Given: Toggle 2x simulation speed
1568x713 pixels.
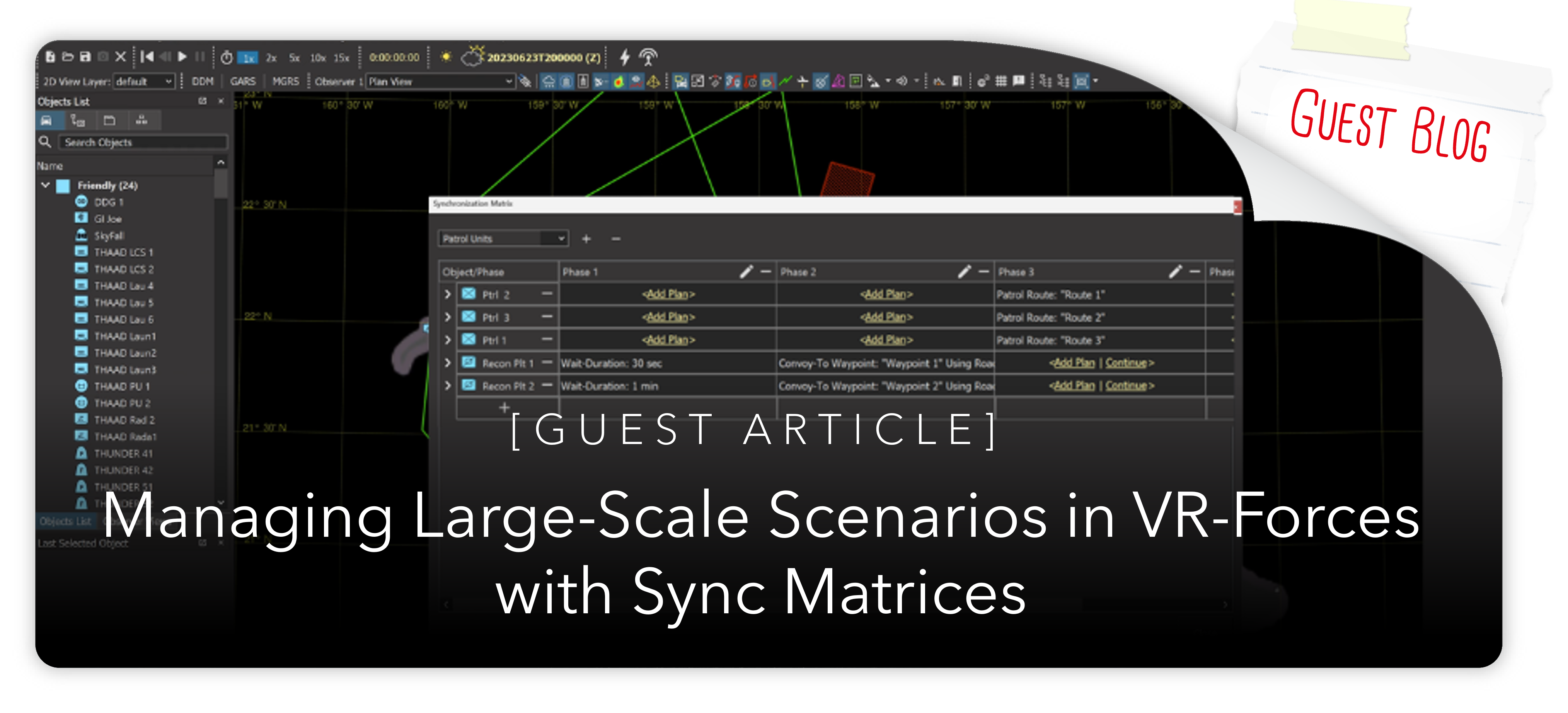Looking at the screenshot, I should (x=271, y=58).
